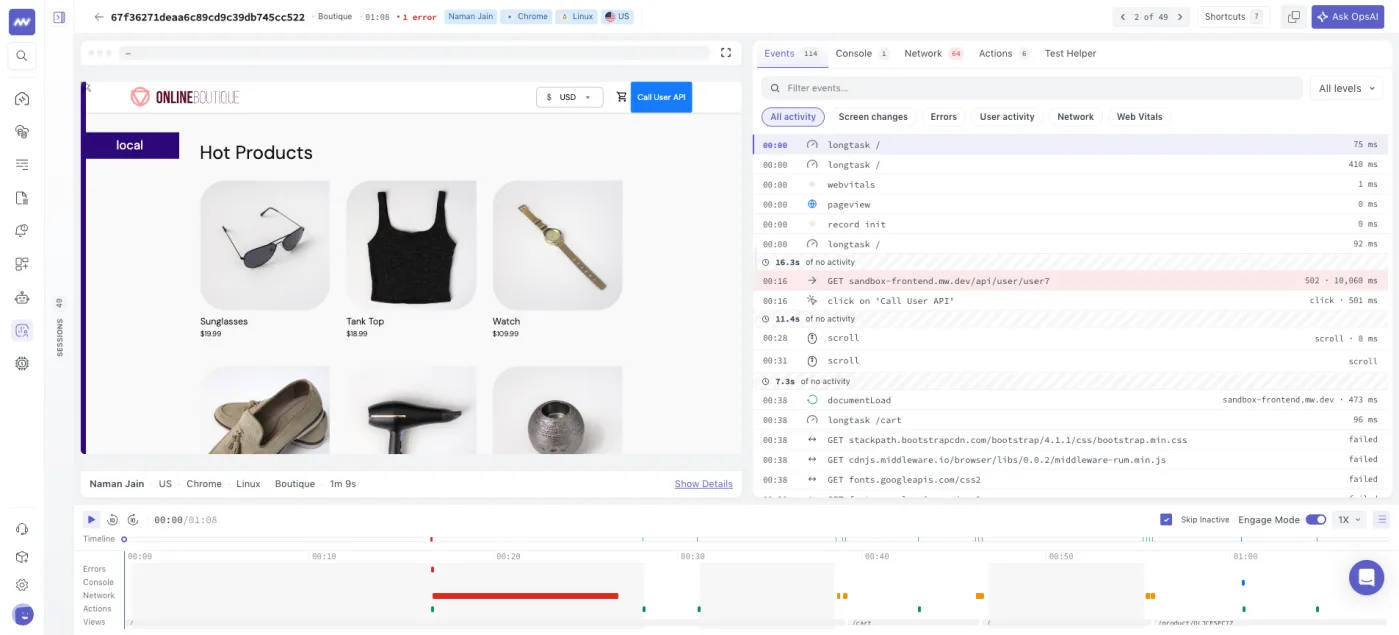Click the Call User API button
Viewport: 1399px width, 635px height.
[x=661, y=97]
